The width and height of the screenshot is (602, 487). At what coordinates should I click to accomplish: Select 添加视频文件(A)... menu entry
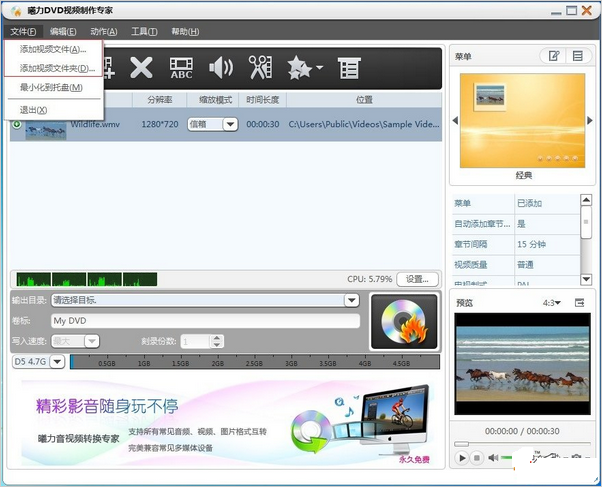click(53, 49)
